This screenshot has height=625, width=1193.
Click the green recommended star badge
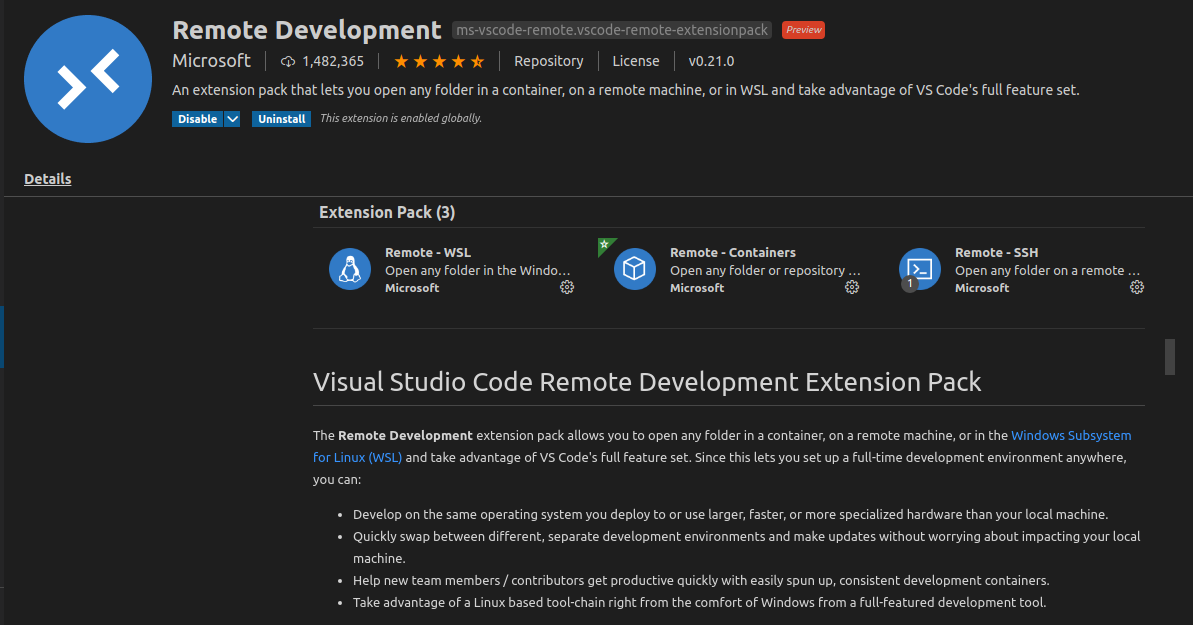(x=605, y=245)
